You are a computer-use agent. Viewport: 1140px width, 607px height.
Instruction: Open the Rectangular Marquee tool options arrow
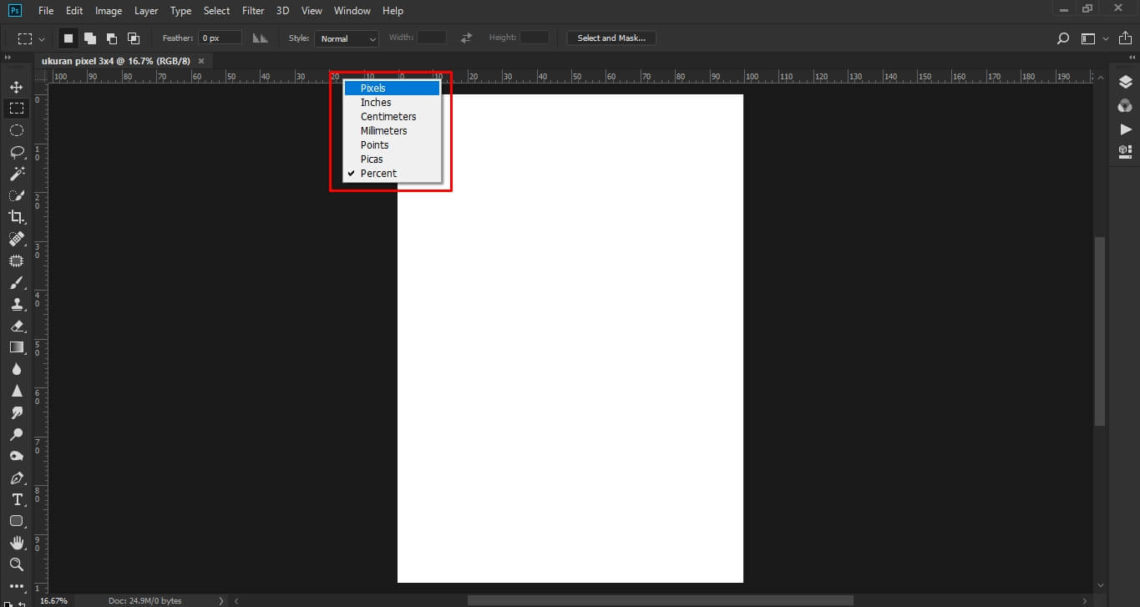(42, 37)
